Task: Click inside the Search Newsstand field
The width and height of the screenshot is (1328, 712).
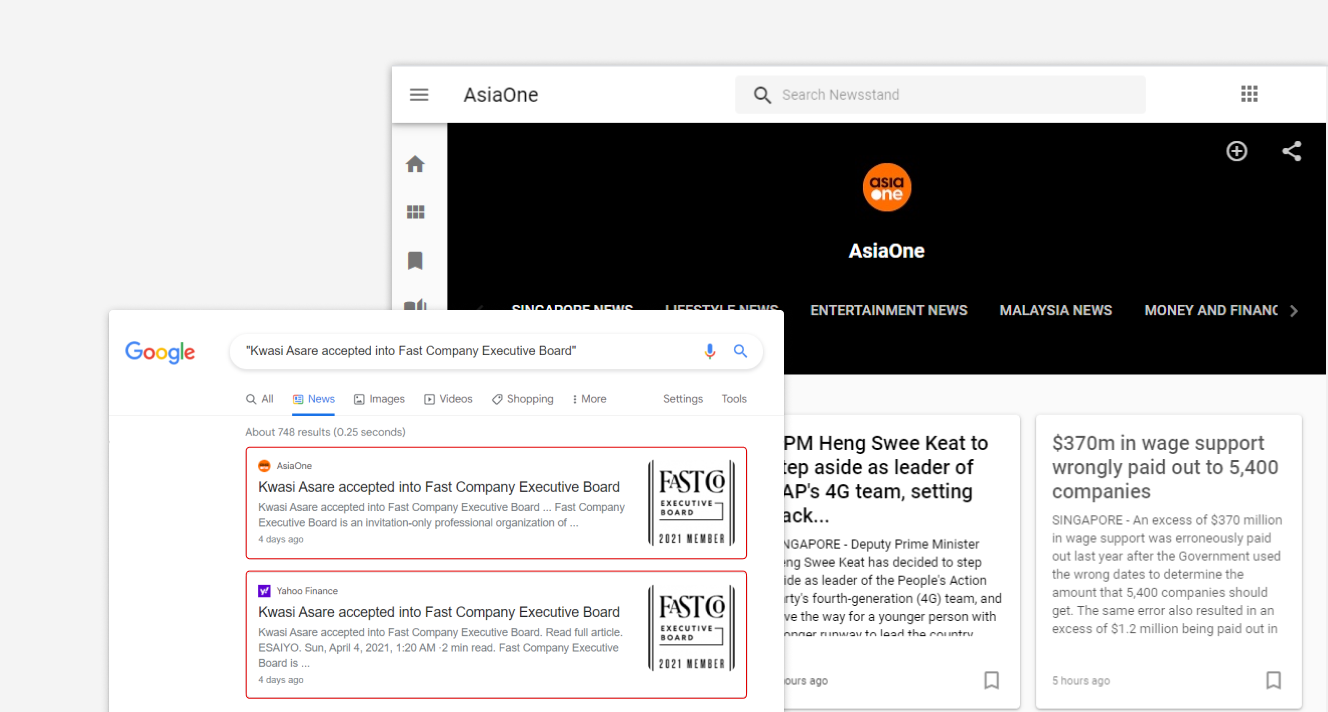Action: (940, 93)
